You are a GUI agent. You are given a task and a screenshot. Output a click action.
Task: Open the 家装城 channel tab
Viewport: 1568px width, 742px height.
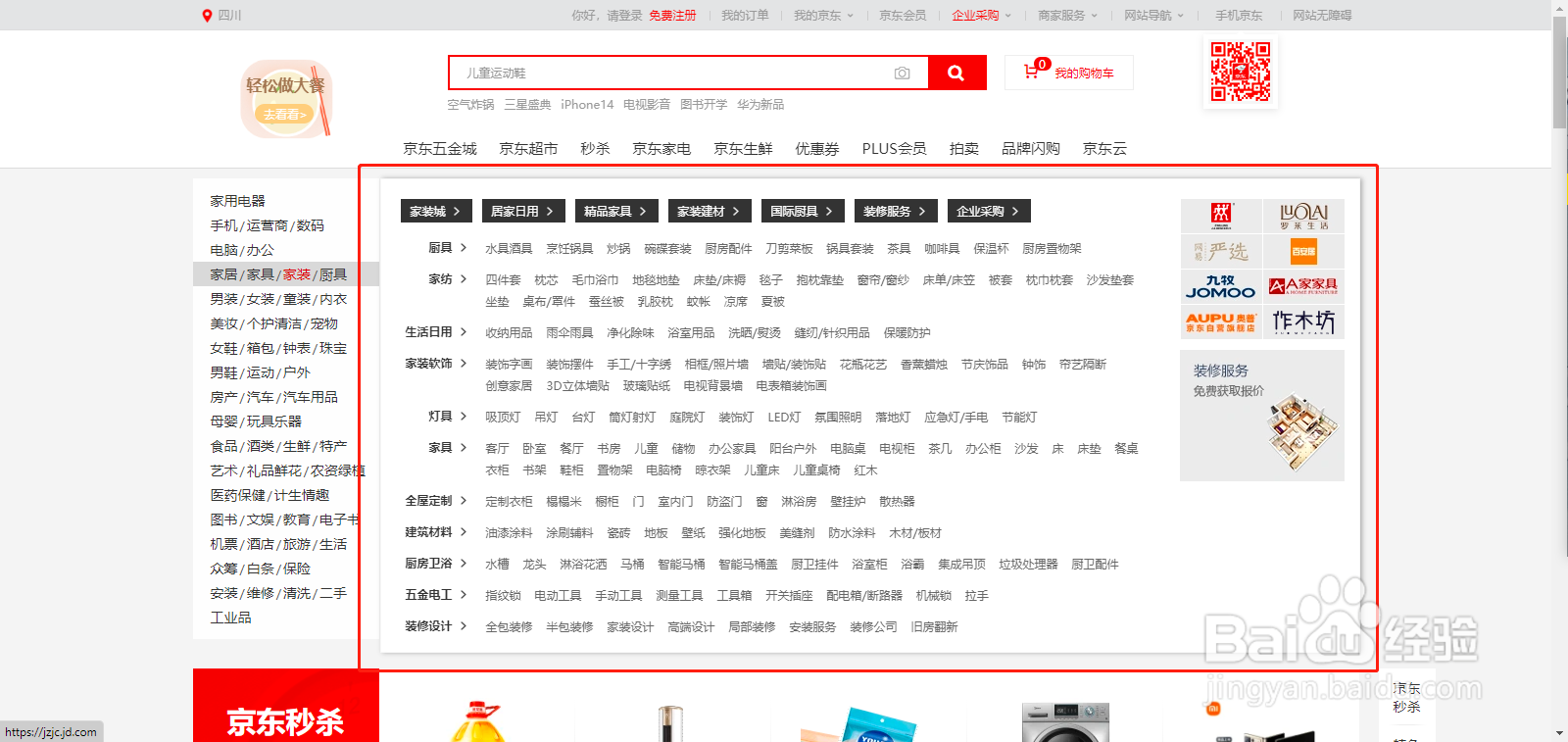436,211
